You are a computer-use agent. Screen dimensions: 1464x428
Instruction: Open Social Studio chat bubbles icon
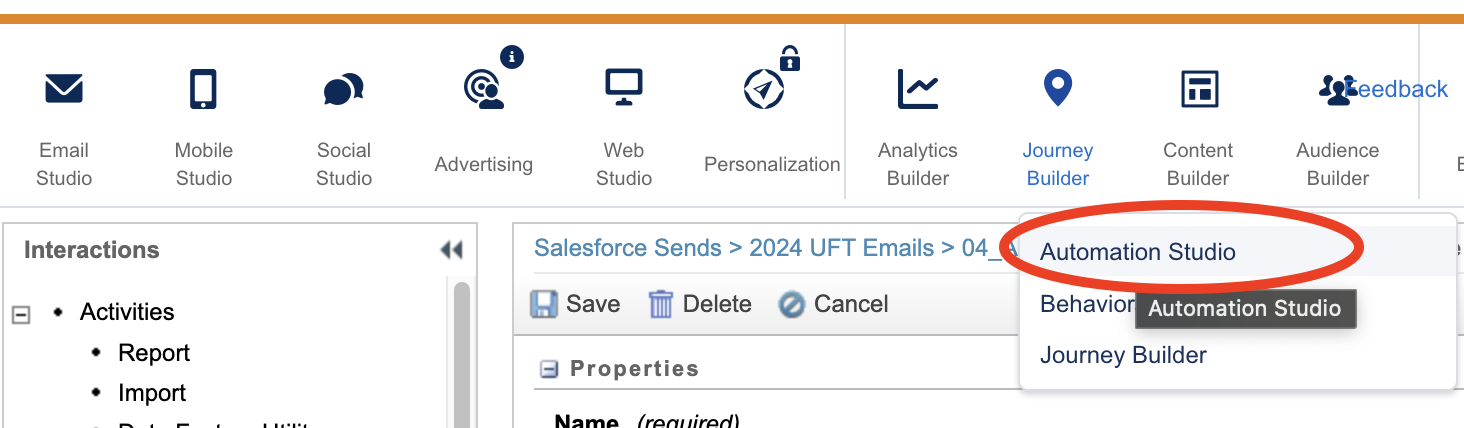343,90
